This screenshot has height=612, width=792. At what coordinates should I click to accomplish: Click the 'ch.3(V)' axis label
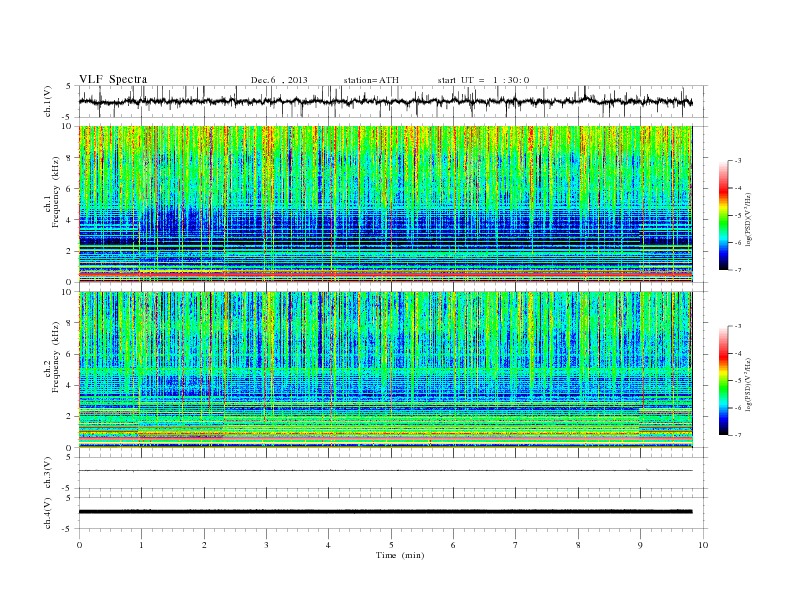pos(48,473)
